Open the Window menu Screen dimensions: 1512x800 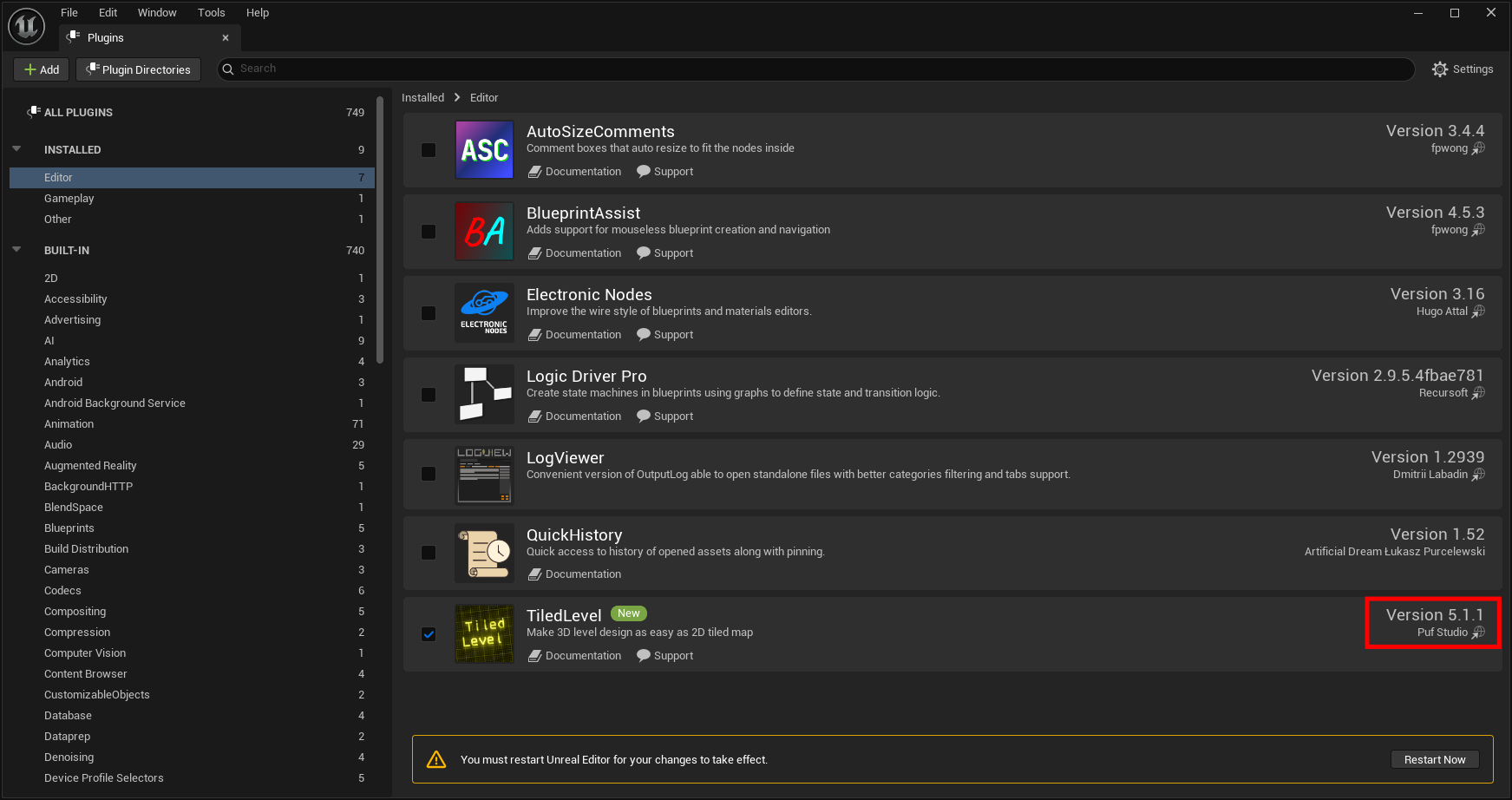(x=157, y=13)
